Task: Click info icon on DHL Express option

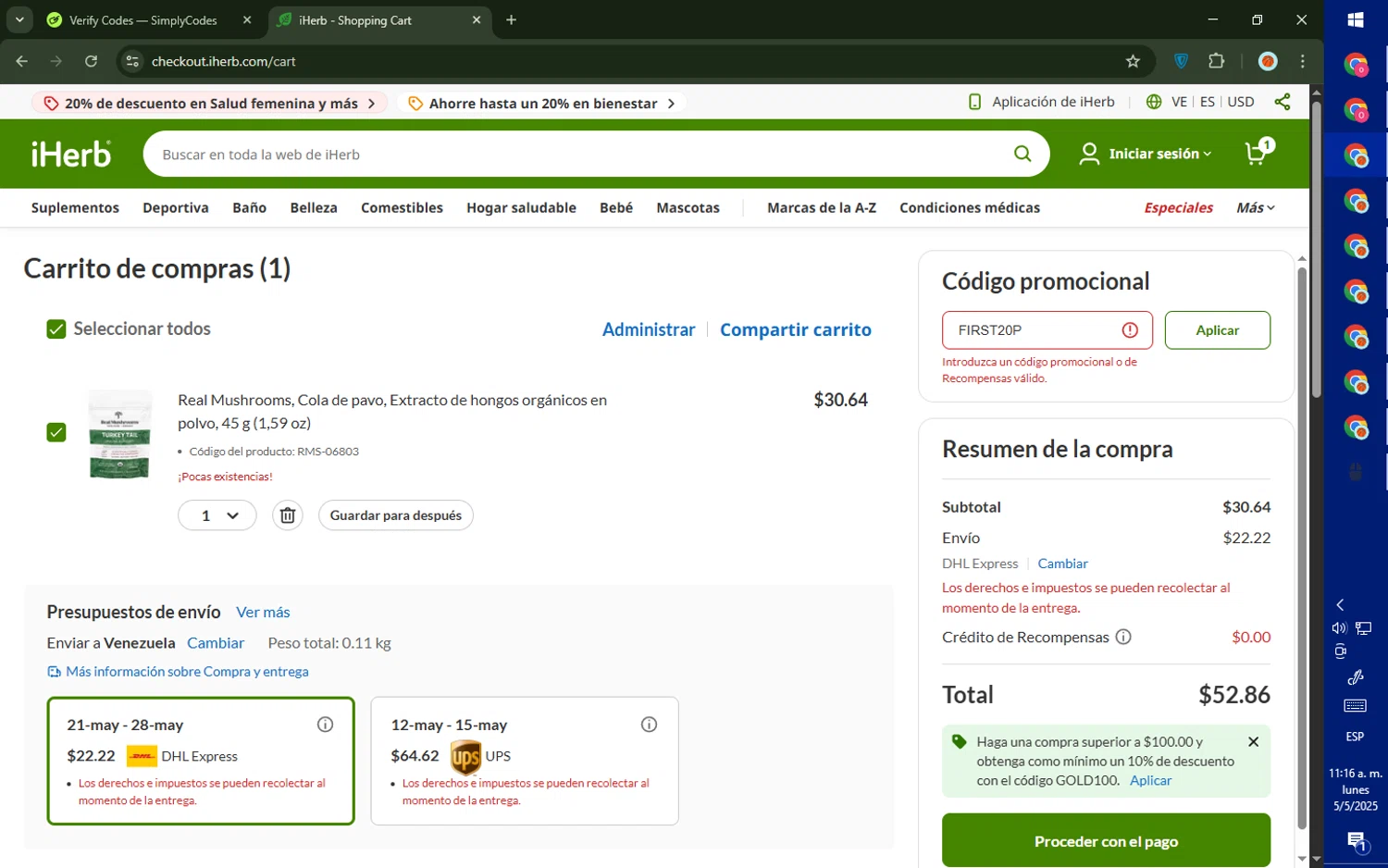Action: (325, 725)
